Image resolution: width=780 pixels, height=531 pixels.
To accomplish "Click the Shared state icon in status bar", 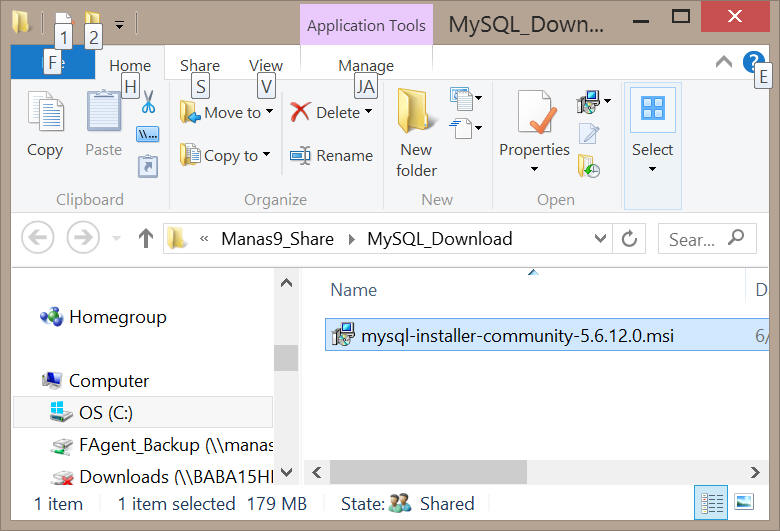I will (400, 503).
